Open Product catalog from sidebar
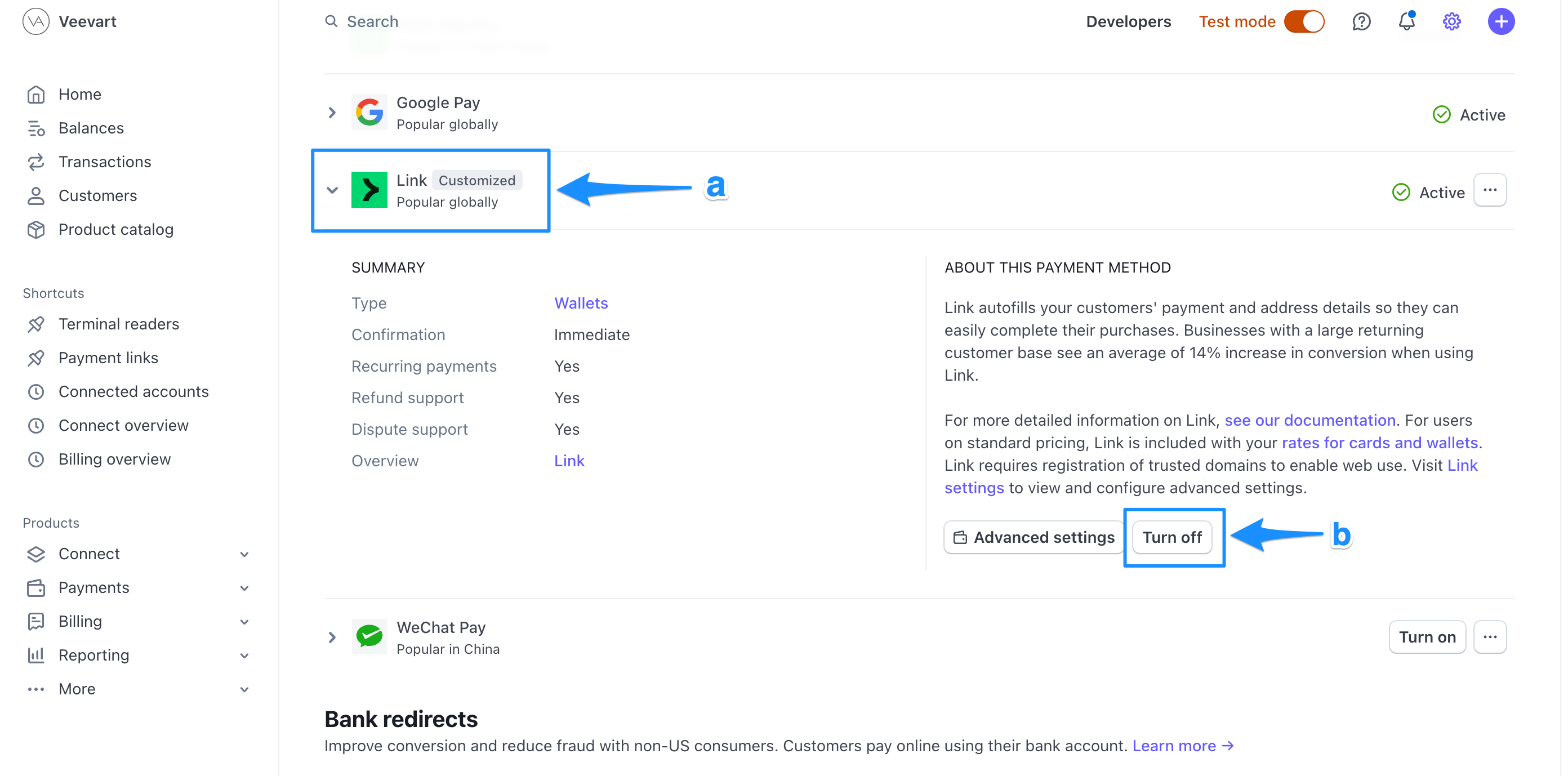Screen dimensions: 1568x776 (115, 229)
